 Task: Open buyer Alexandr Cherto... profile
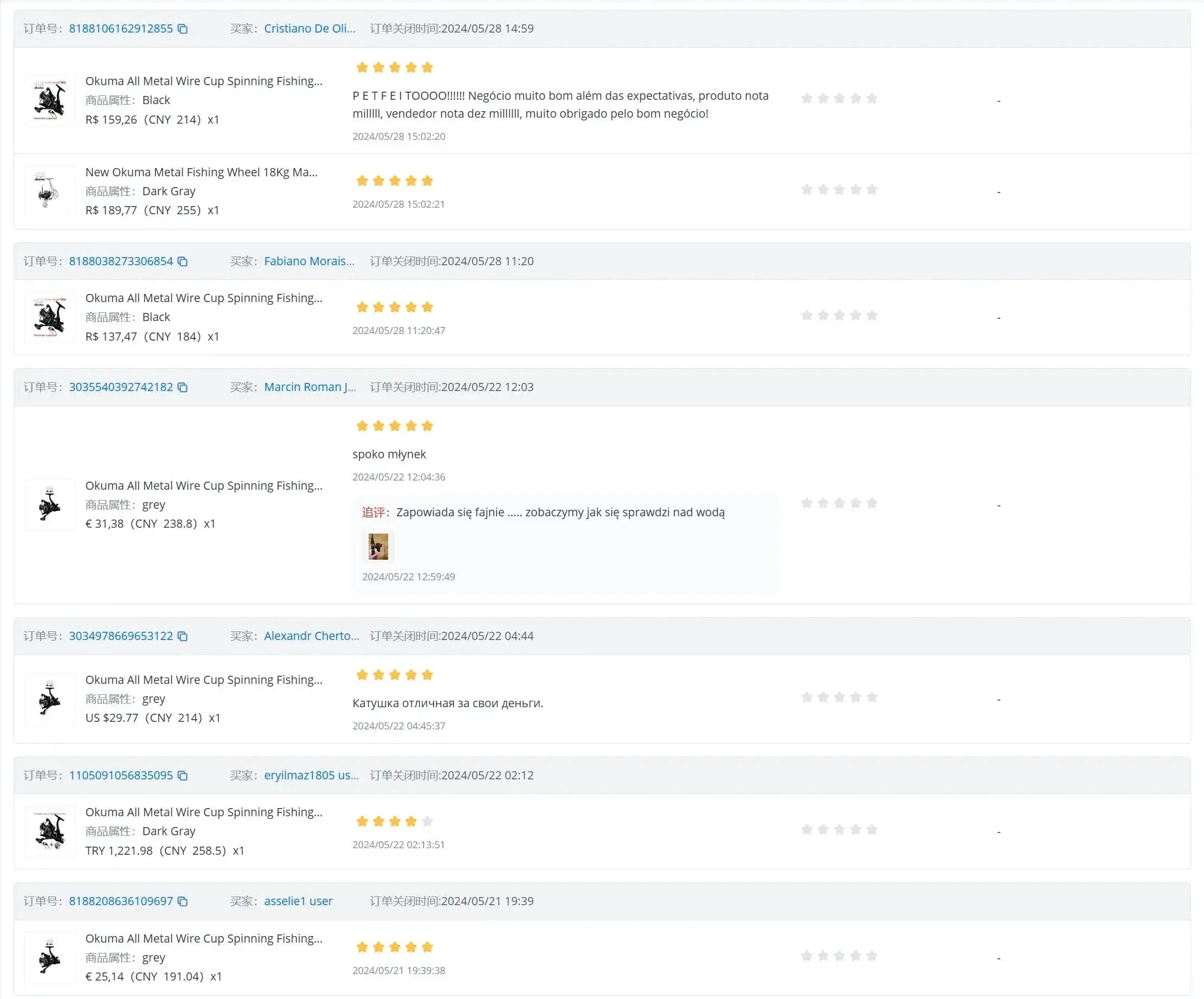coord(311,636)
